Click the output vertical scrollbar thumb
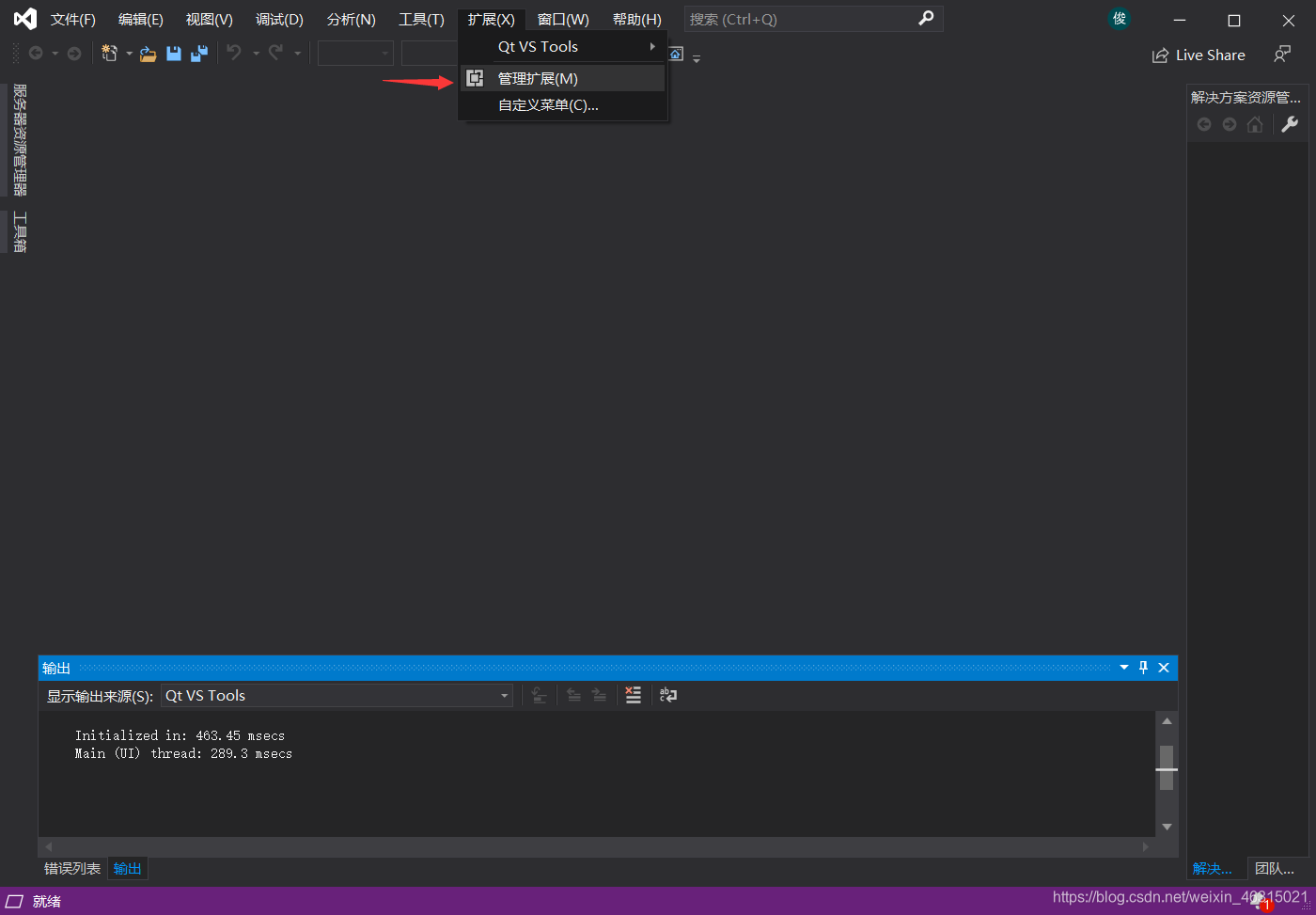1316x915 pixels. tap(1167, 767)
